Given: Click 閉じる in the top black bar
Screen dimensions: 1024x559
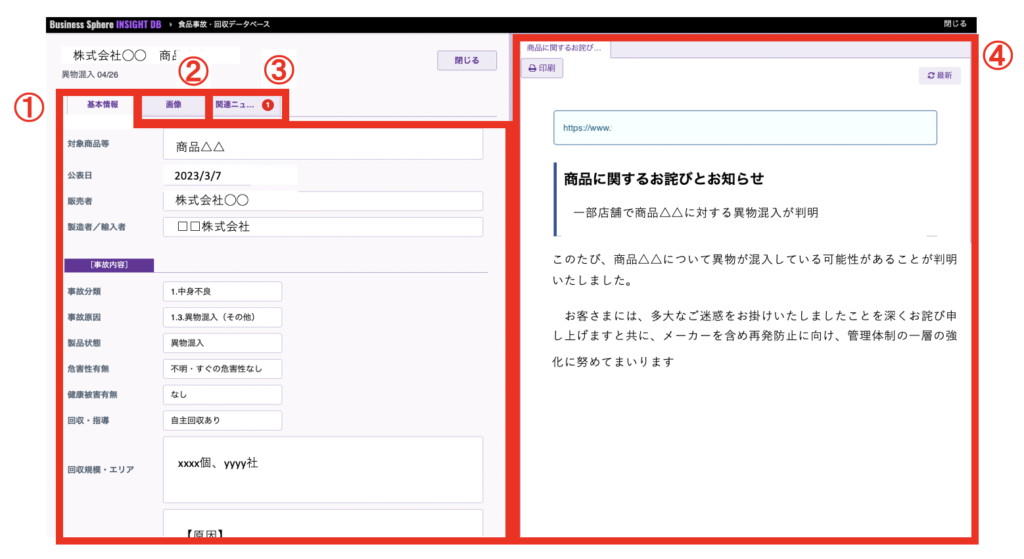Looking at the screenshot, I should [954, 24].
